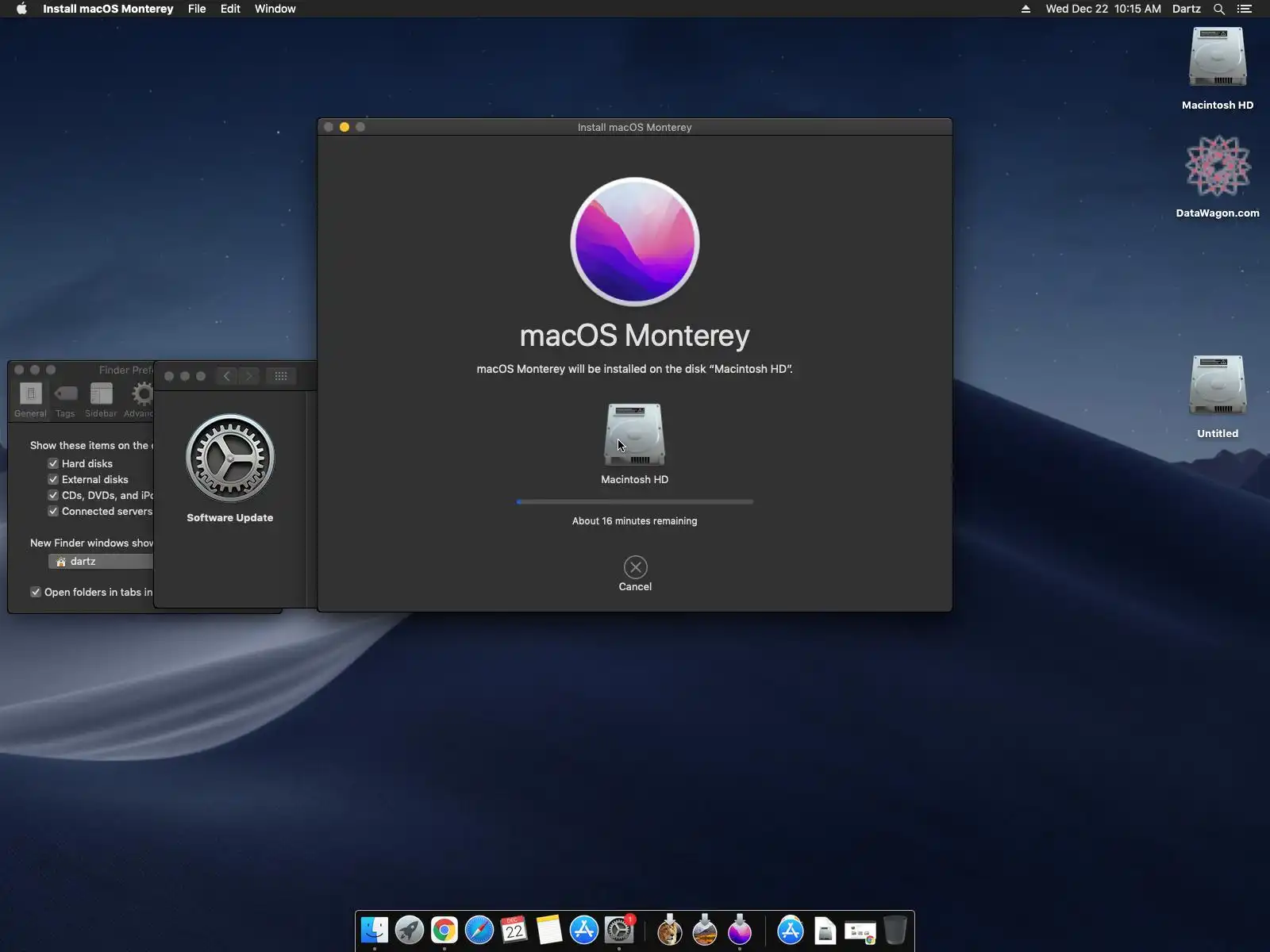Disable the Connected servers checkbox
This screenshot has height=952, width=1270.
click(53, 511)
